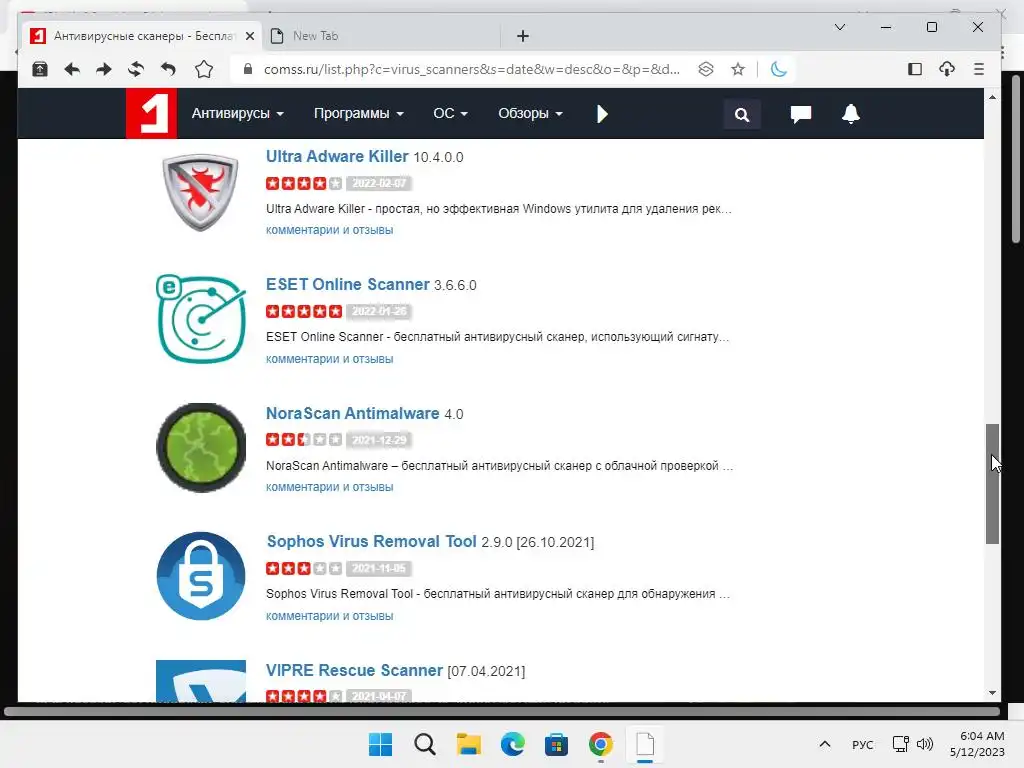
Task: Open ESET Online Scanner title link
Action: tap(347, 285)
